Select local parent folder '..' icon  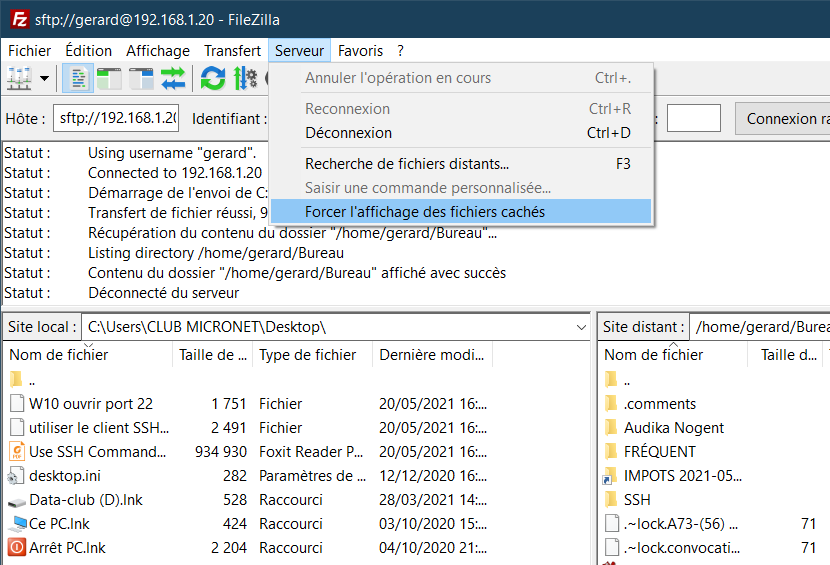coord(16,379)
